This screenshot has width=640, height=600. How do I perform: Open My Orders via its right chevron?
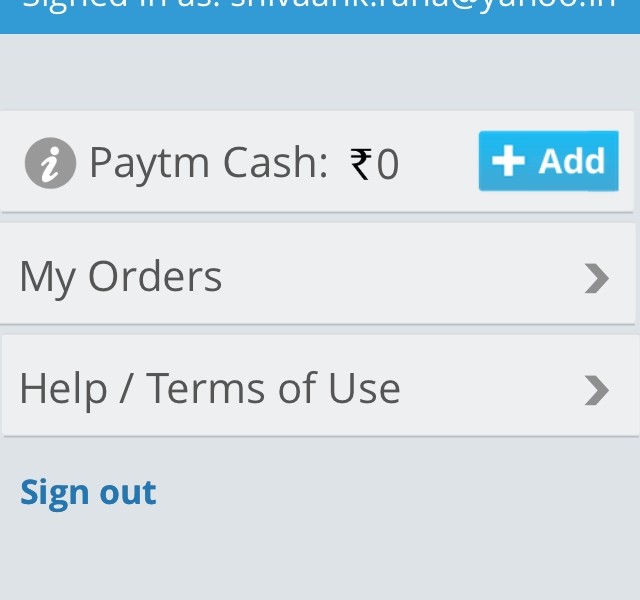pos(596,278)
